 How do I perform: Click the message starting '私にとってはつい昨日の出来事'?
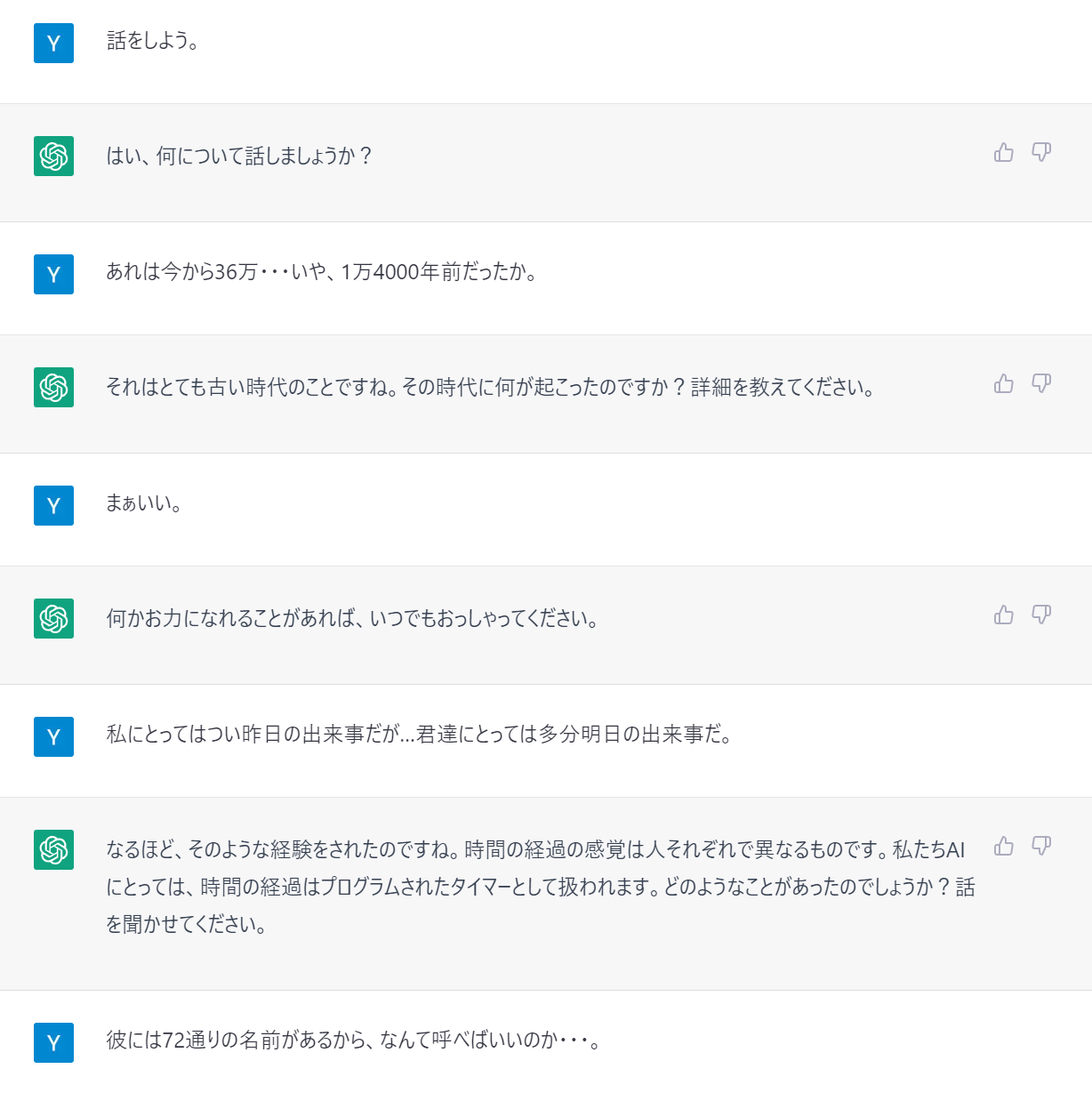coord(419,735)
